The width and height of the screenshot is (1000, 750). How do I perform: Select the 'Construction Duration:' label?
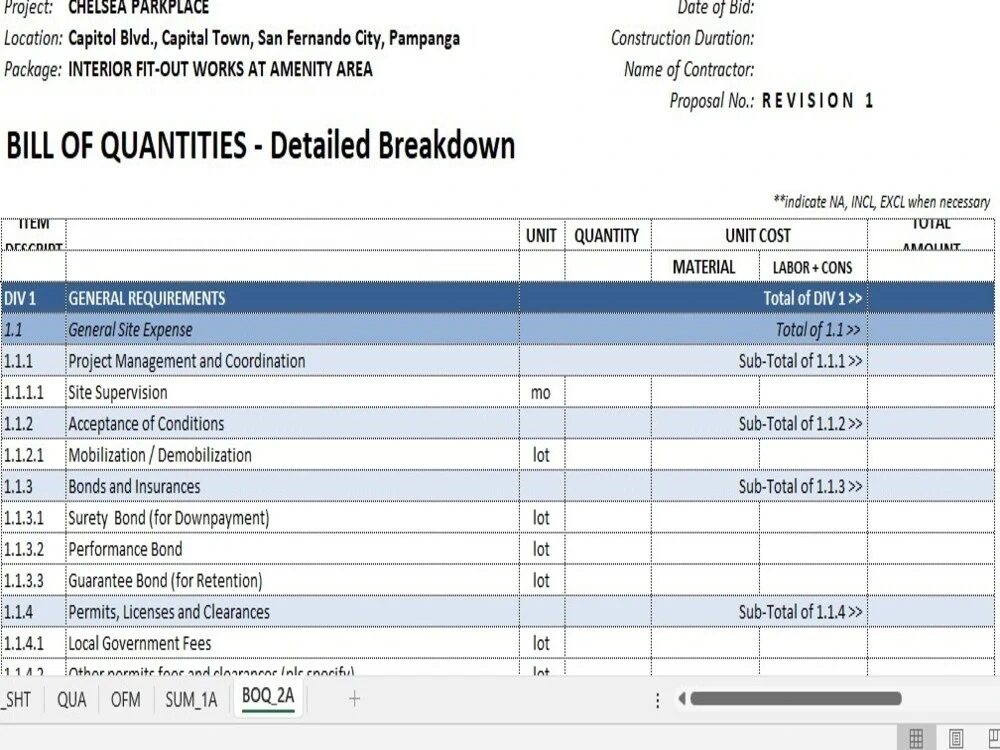click(x=682, y=38)
